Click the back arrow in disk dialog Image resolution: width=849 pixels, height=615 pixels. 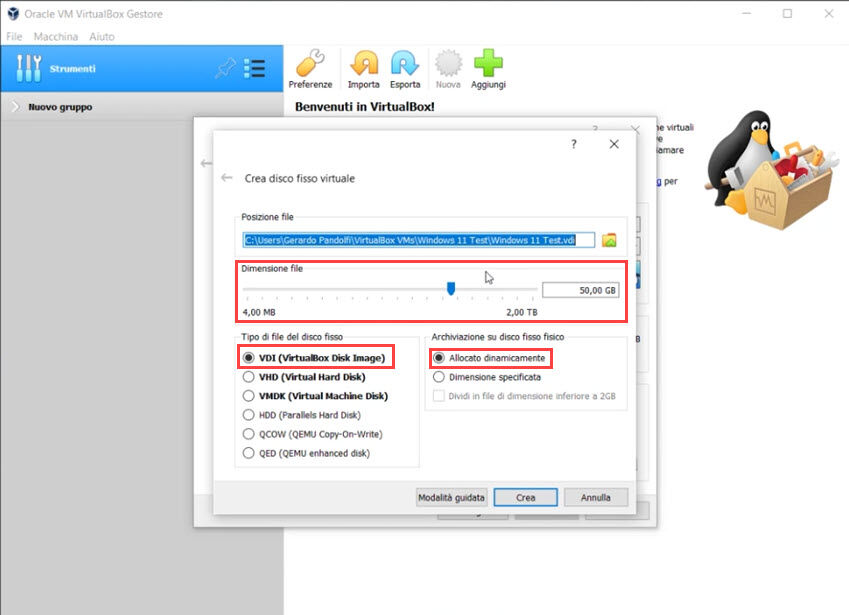click(227, 178)
